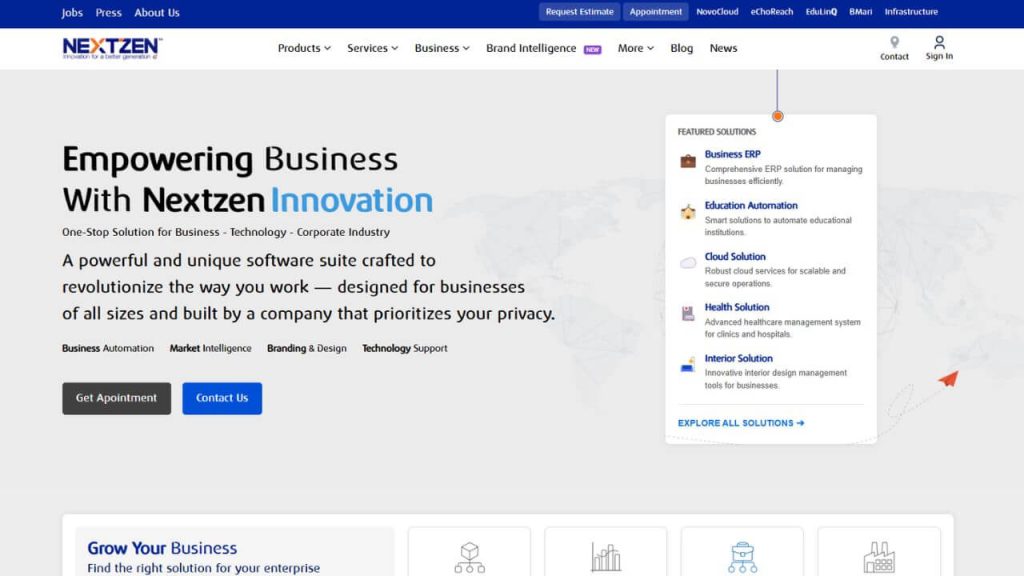
Task: Click the Nextzen logo
Action: coord(112,48)
